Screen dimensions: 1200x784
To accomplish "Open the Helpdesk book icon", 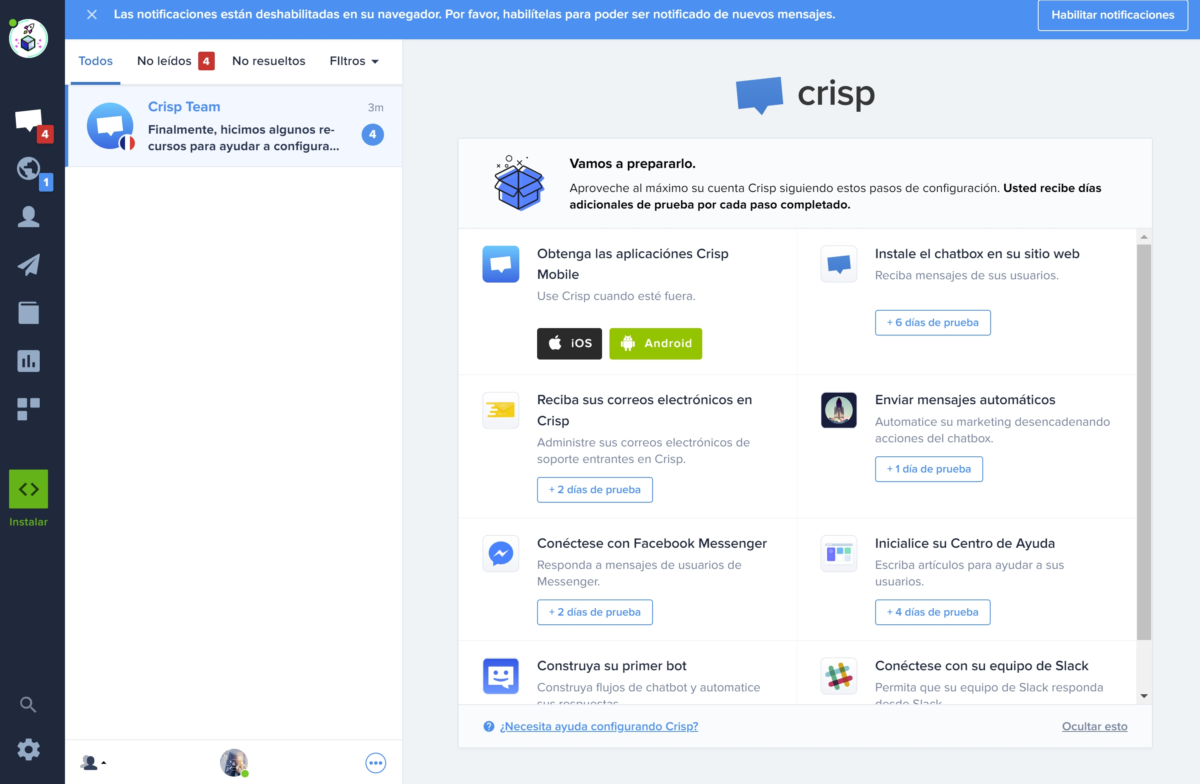I will tap(29, 313).
